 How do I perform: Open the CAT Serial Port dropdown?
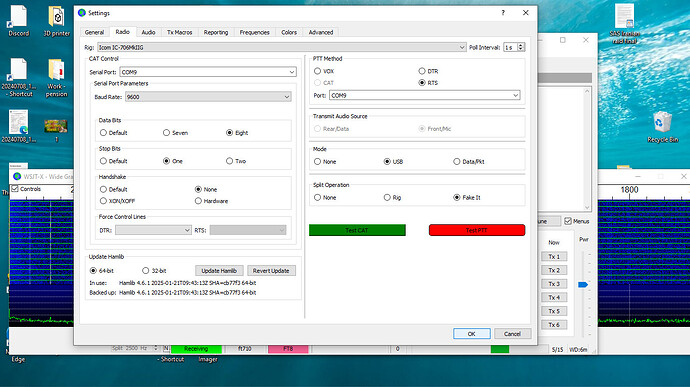(208, 72)
